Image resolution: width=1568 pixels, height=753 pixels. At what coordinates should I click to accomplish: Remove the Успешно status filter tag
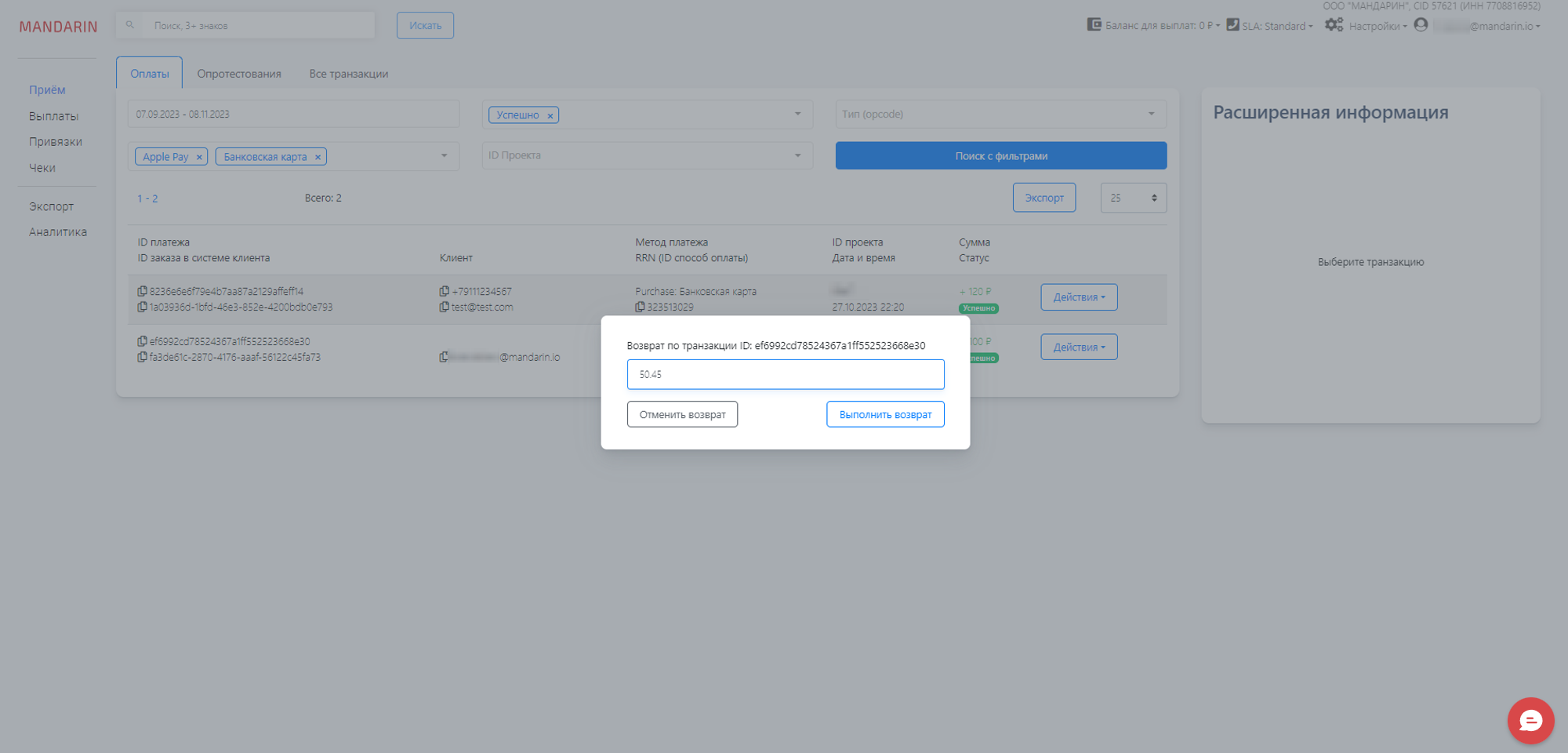click(x=550, y=115)
